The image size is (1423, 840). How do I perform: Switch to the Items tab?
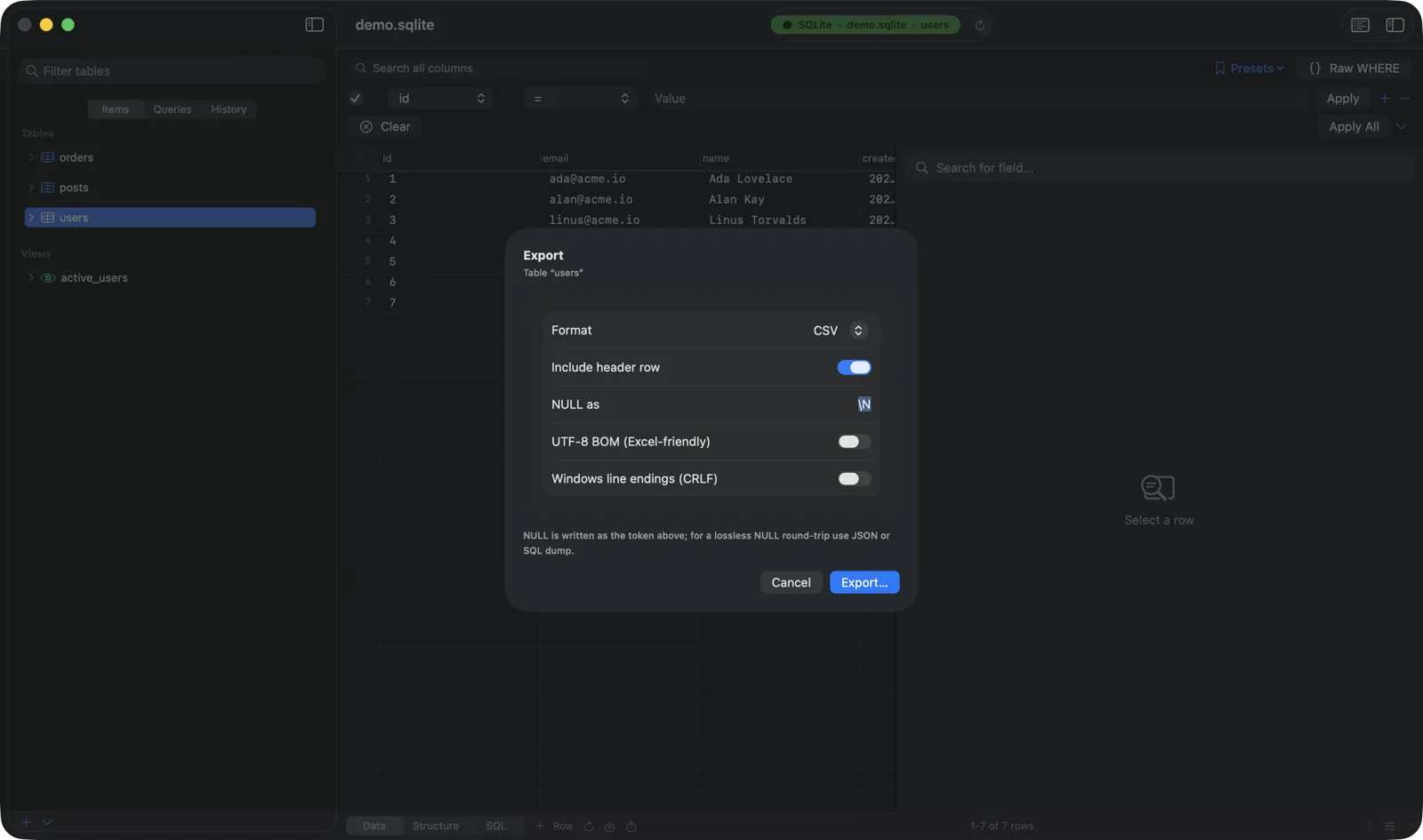click(116, 109)
